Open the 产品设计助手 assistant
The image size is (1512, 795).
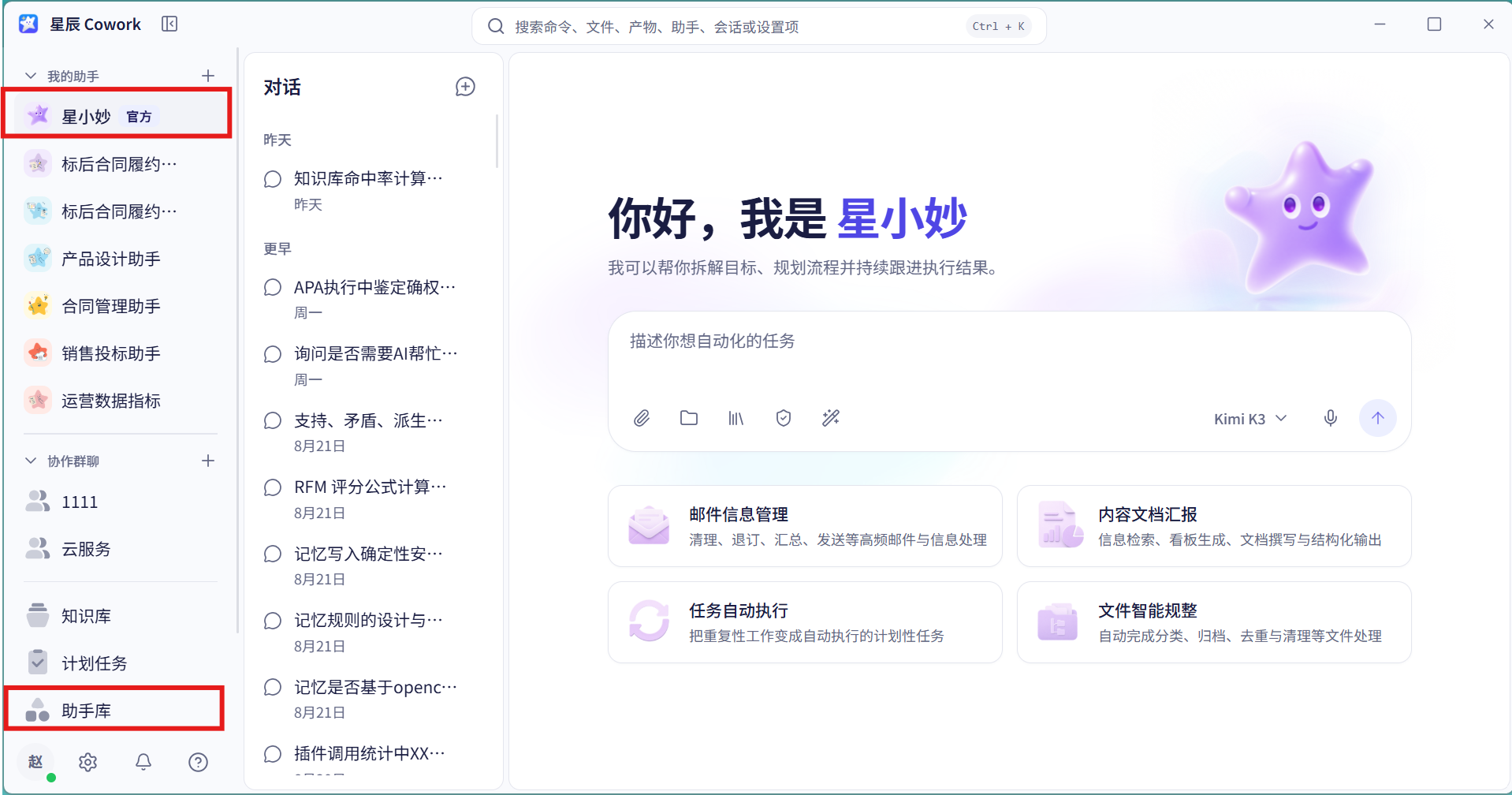(118, 259)
